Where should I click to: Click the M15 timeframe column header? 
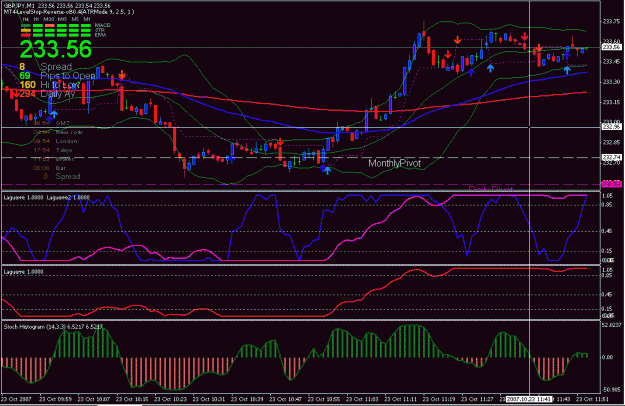(62, 19)
